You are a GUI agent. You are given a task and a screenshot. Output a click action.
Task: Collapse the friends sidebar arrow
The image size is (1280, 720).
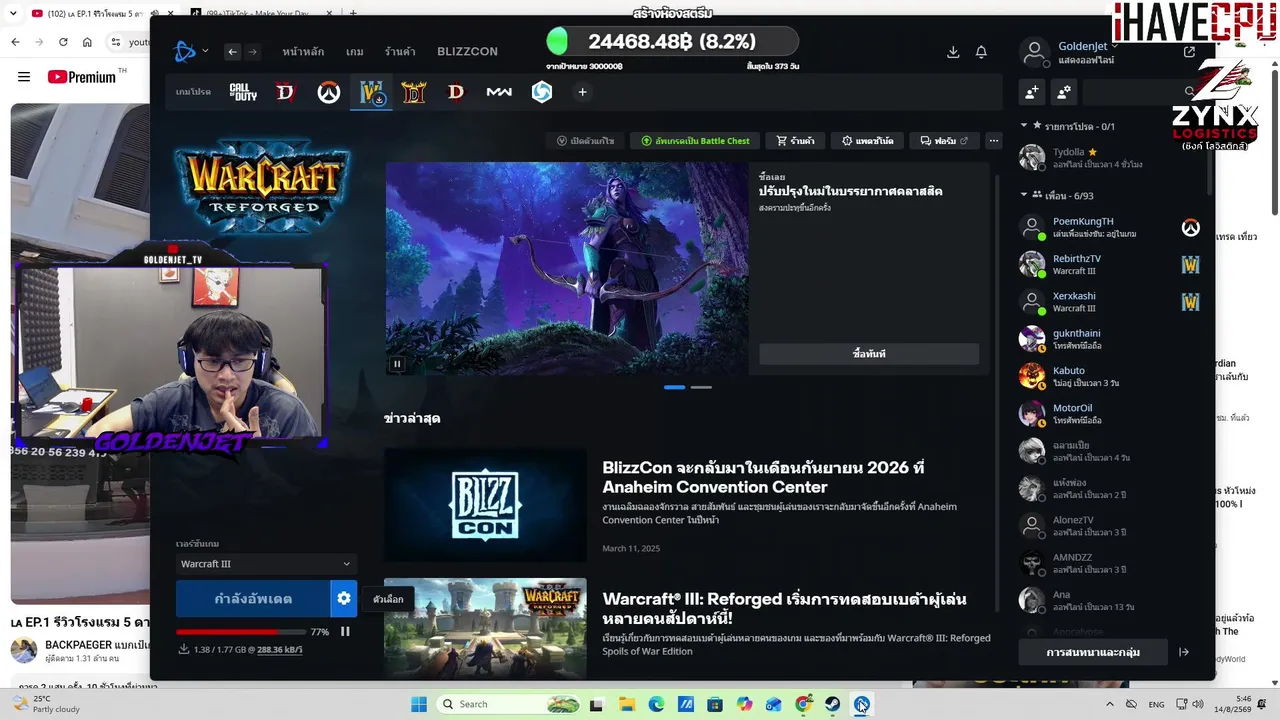(x=1184, y=652)
